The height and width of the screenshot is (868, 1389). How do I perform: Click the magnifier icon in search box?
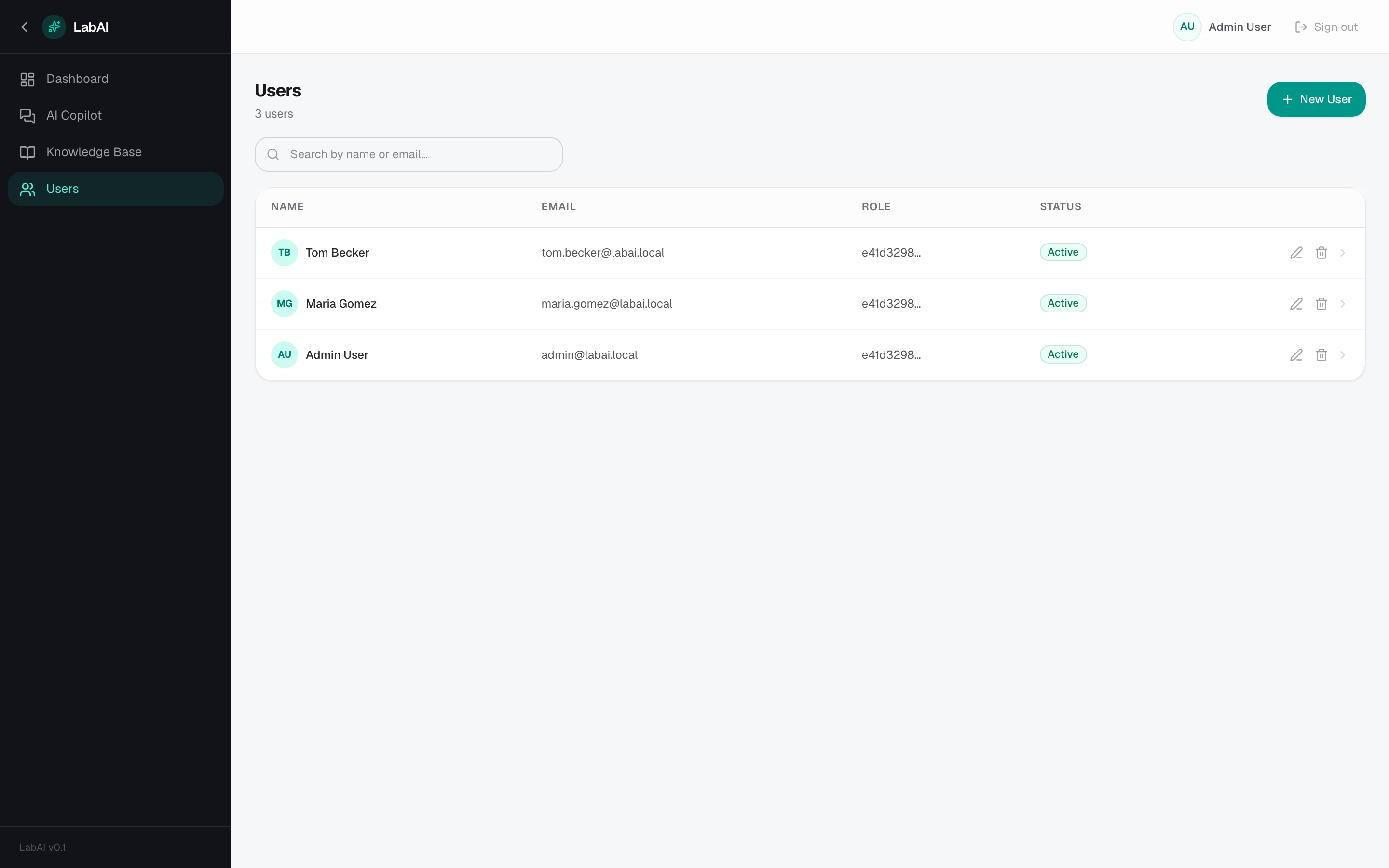pos(273,154)
